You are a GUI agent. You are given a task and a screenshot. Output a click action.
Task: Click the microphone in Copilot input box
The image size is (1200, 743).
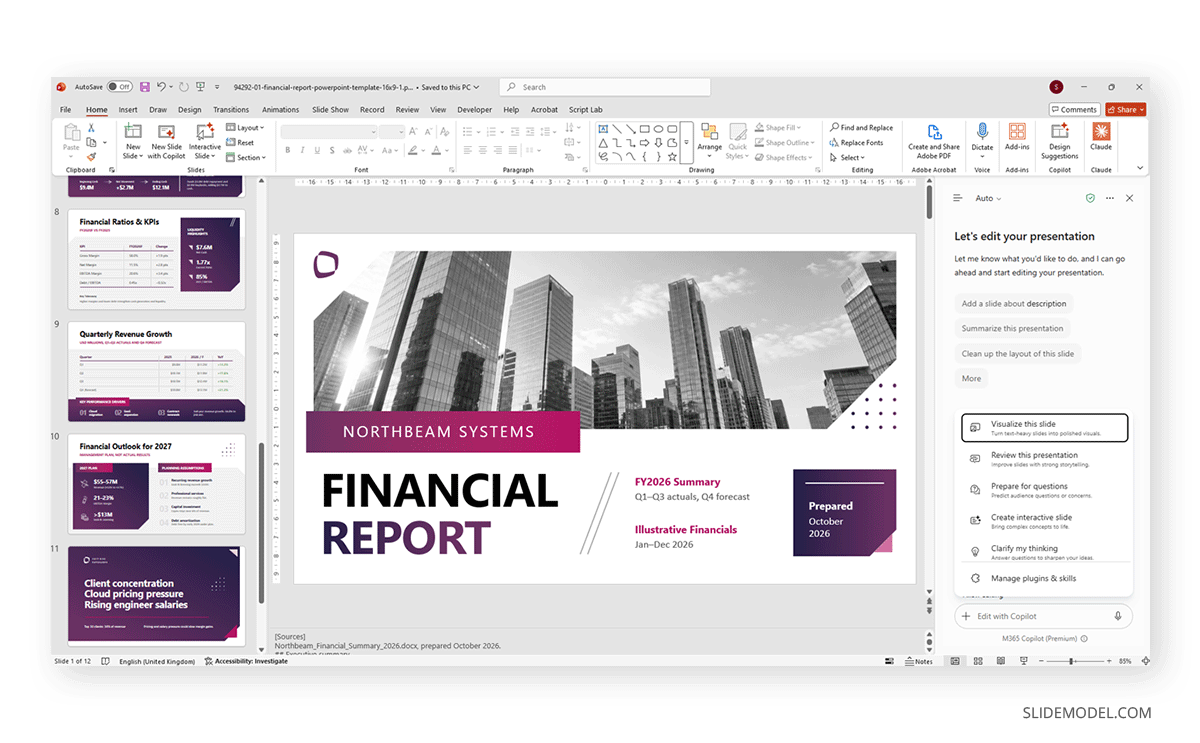pos(1118,616)
